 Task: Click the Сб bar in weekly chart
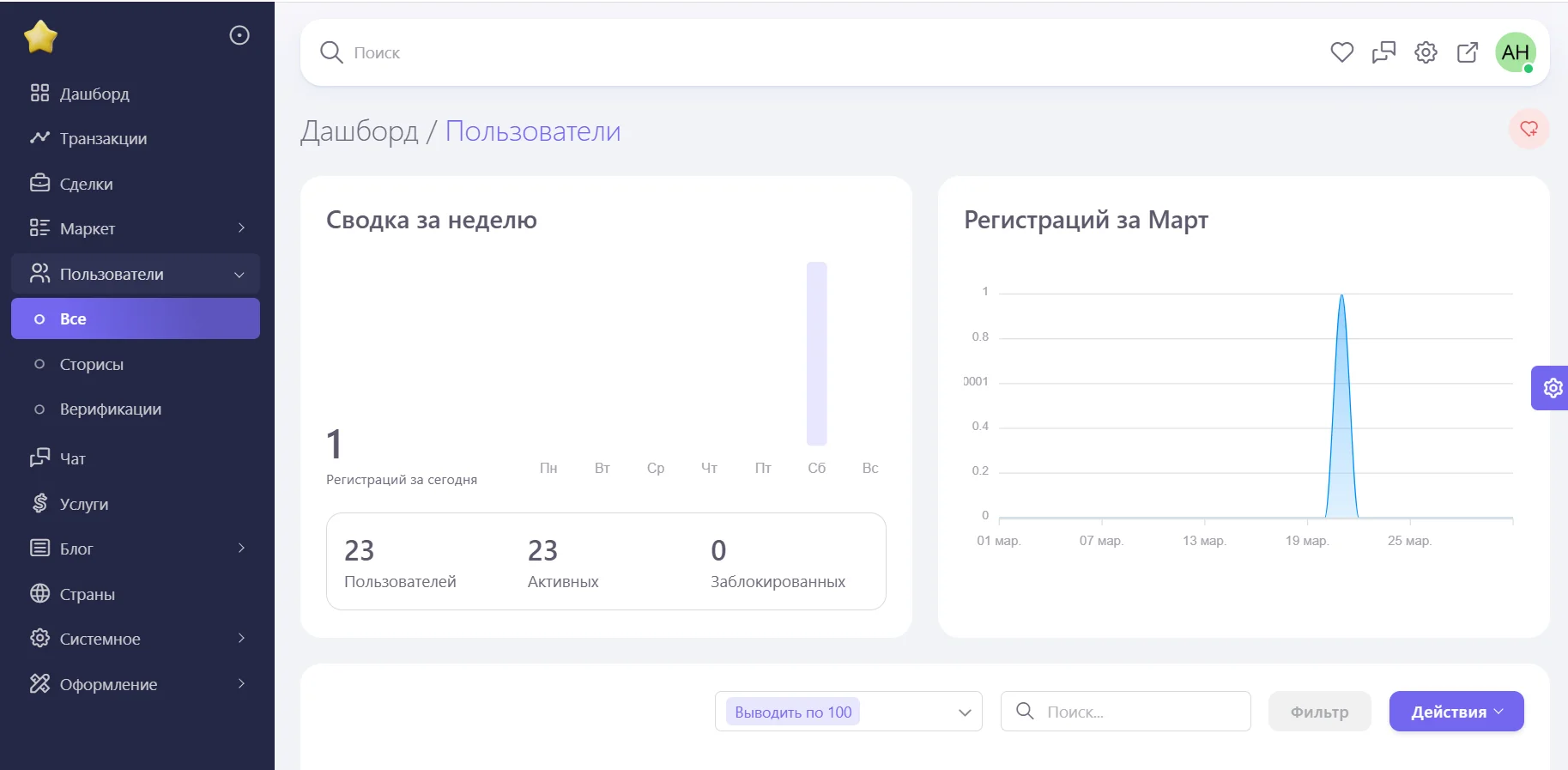(x=817, y=354)
